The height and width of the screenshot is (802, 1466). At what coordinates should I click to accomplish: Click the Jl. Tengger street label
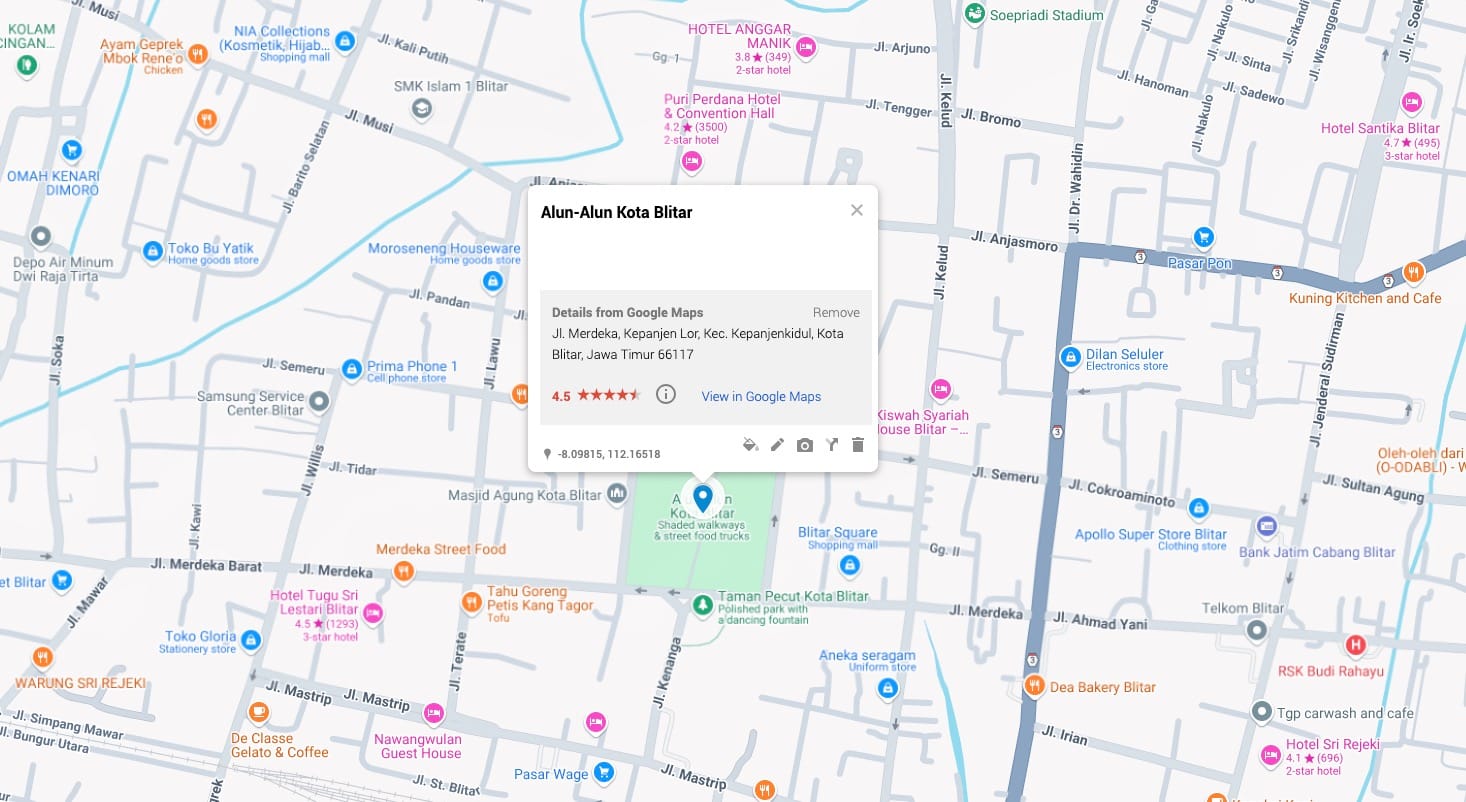click(898, 107)
